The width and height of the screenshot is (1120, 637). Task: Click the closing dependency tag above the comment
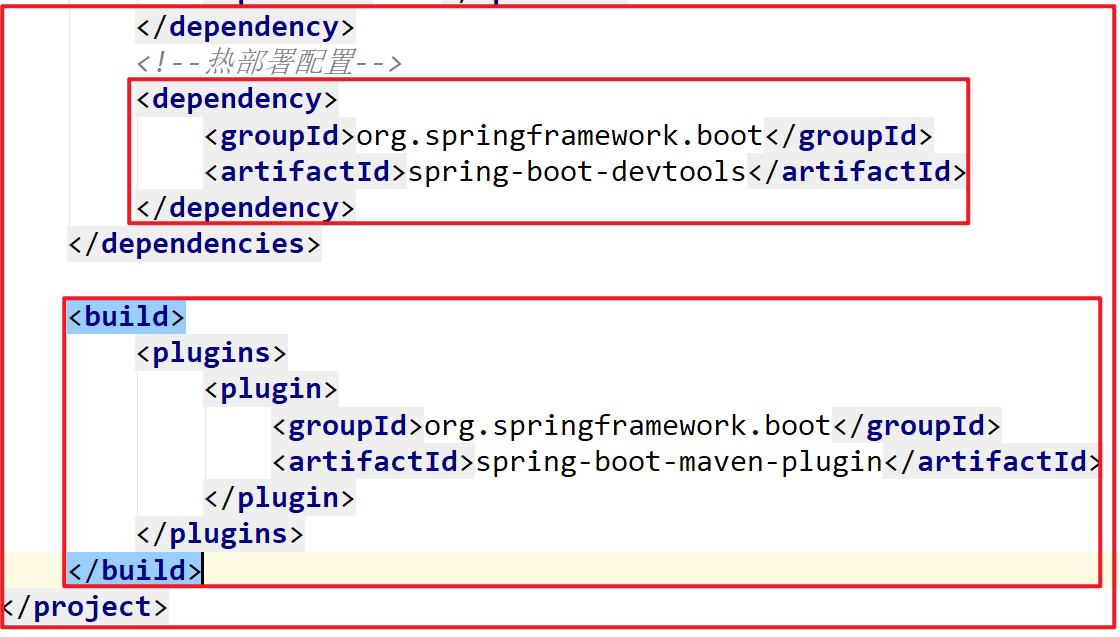click(245, 27)
